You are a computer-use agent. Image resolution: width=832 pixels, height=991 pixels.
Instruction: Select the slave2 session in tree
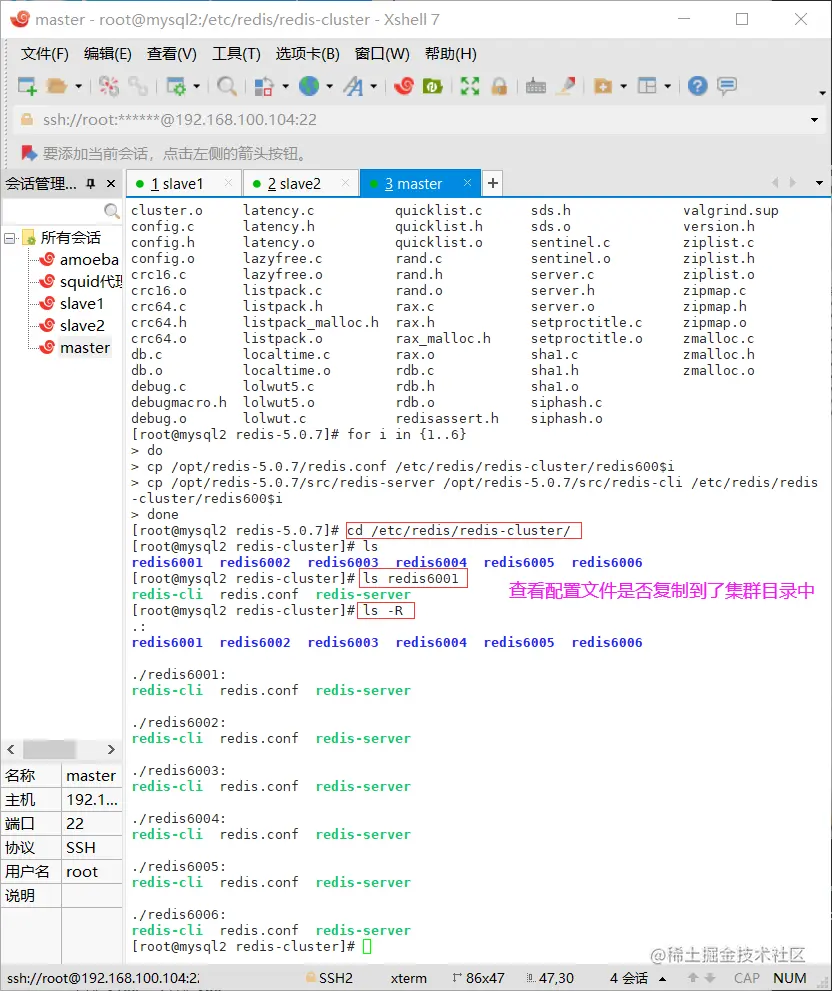(82, 326)
